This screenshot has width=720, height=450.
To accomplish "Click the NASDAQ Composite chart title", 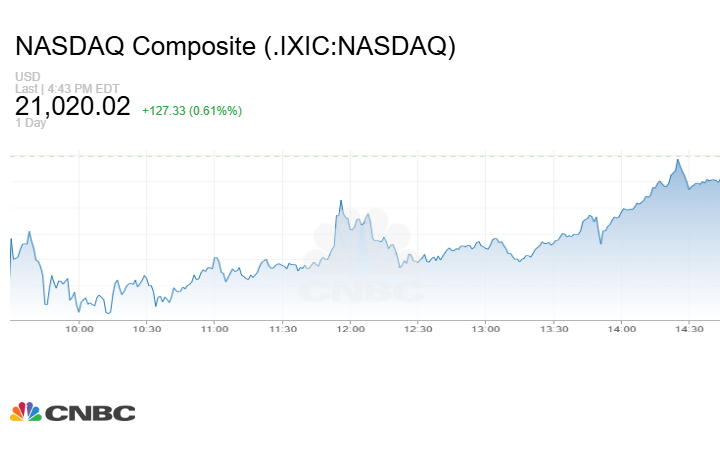I will click(235, 47).
